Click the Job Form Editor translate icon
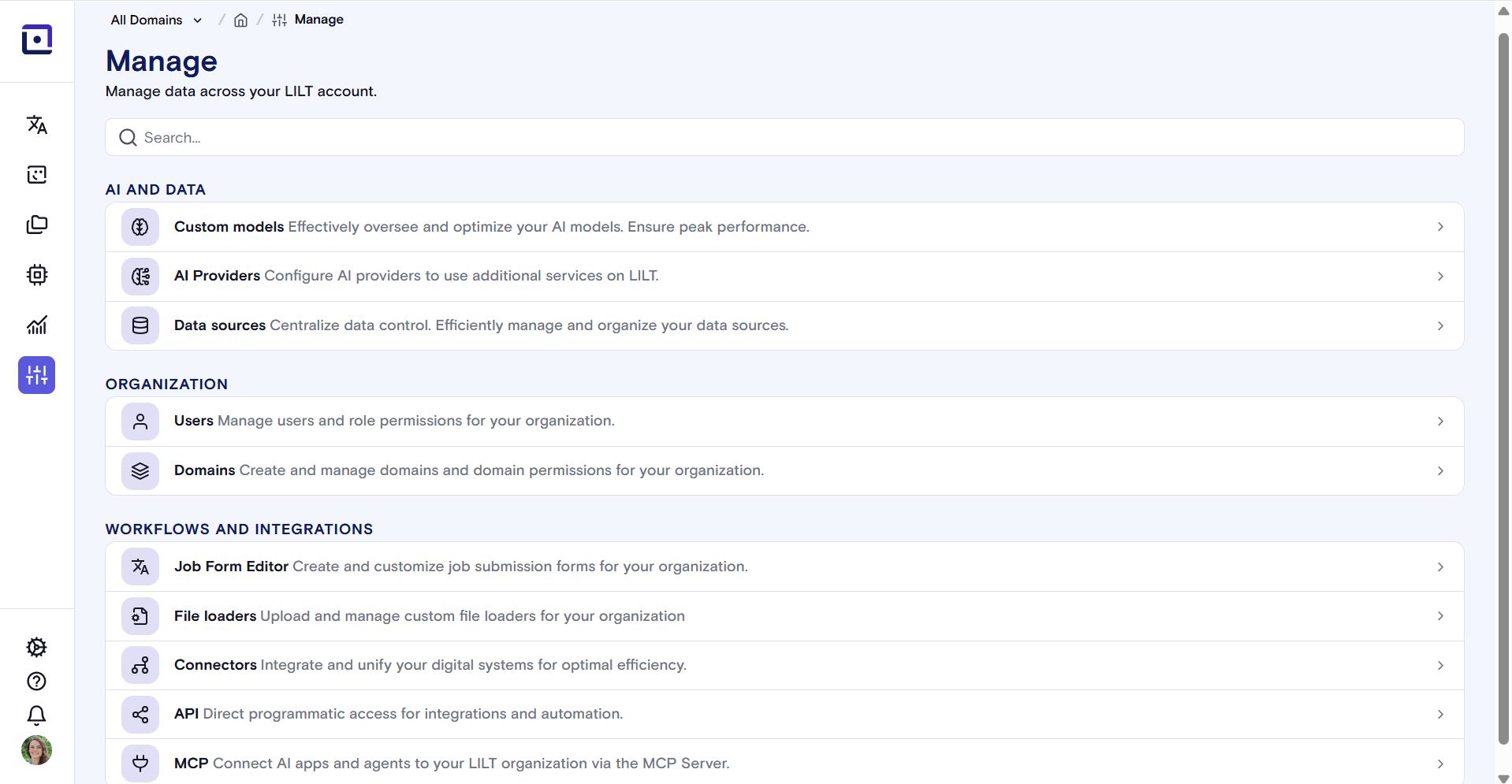Image resolution: width=1512 pixels, height=784 pixels. pos(140,567)
